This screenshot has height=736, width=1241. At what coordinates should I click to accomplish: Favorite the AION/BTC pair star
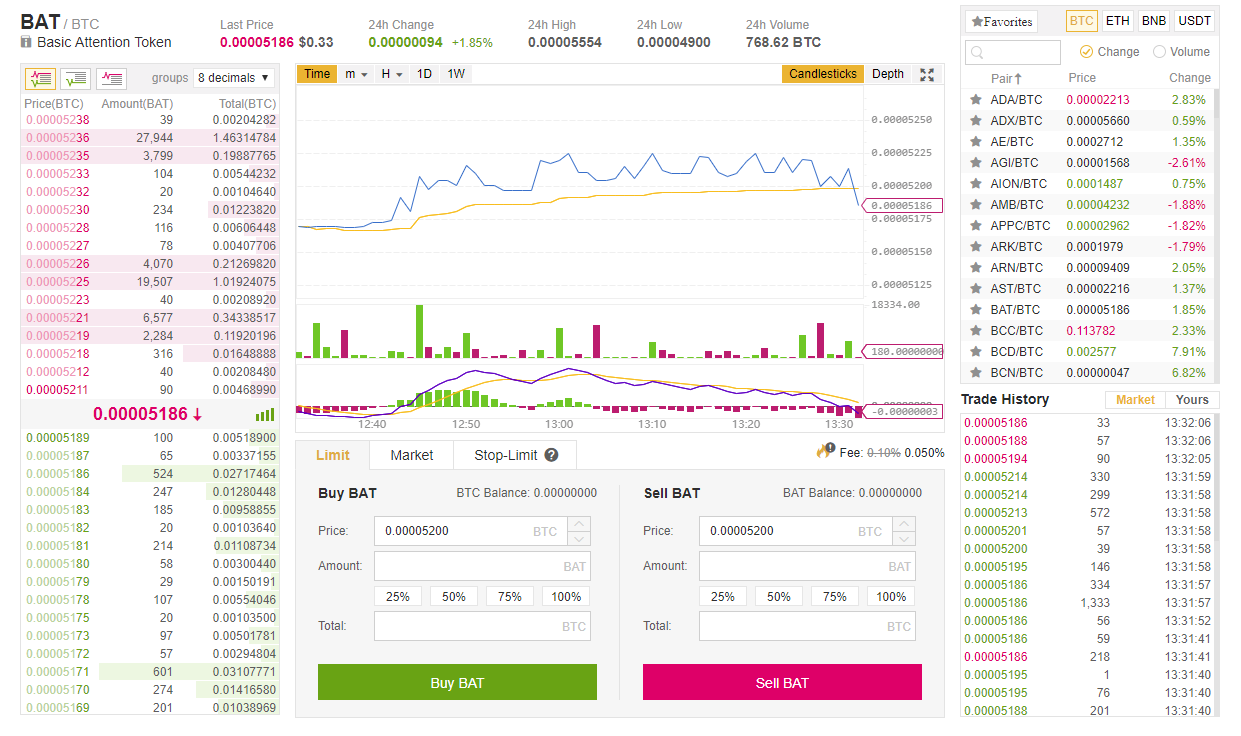(x=975, y=183)
